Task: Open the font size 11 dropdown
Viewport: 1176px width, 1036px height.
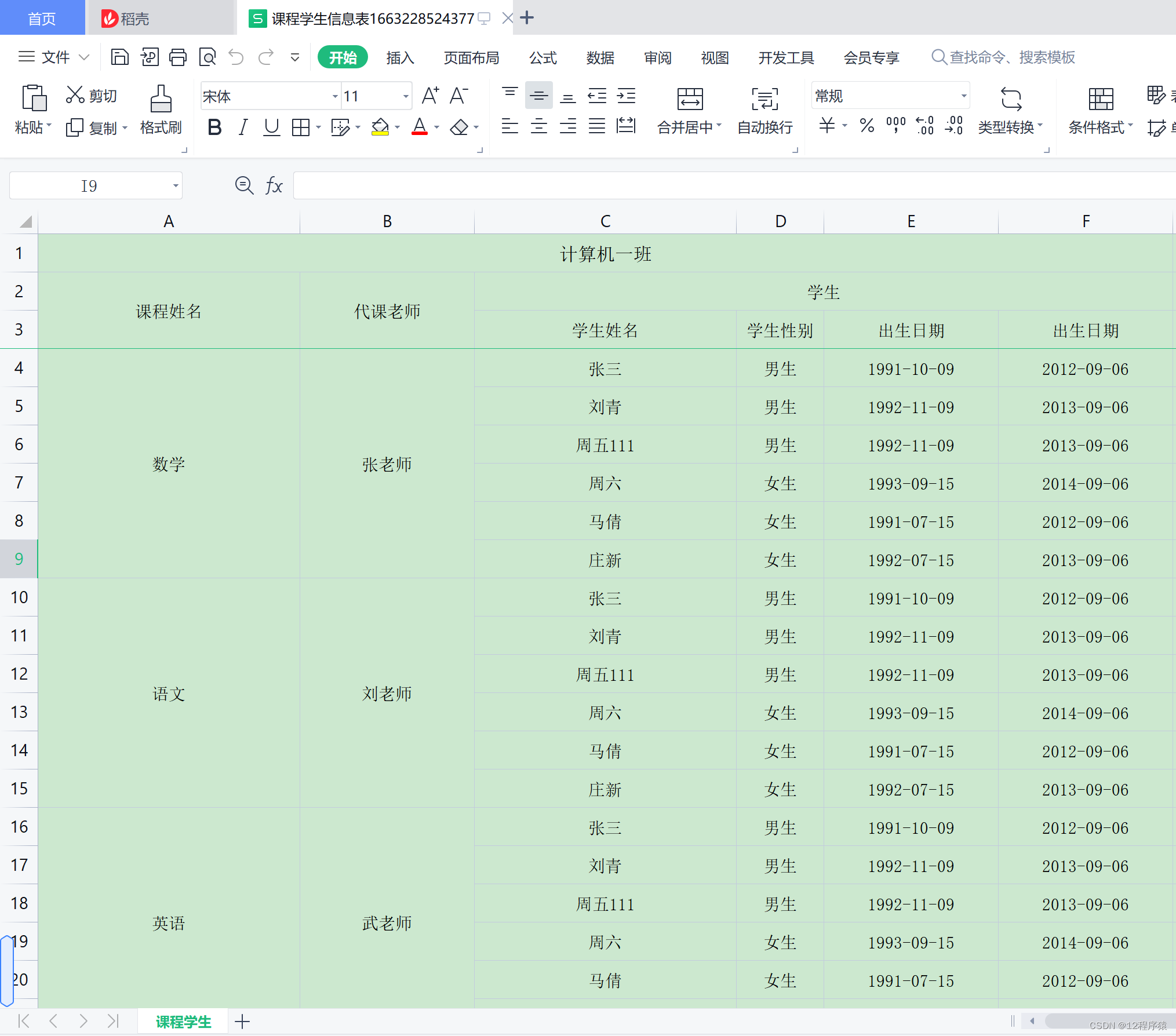Action: 406,96
